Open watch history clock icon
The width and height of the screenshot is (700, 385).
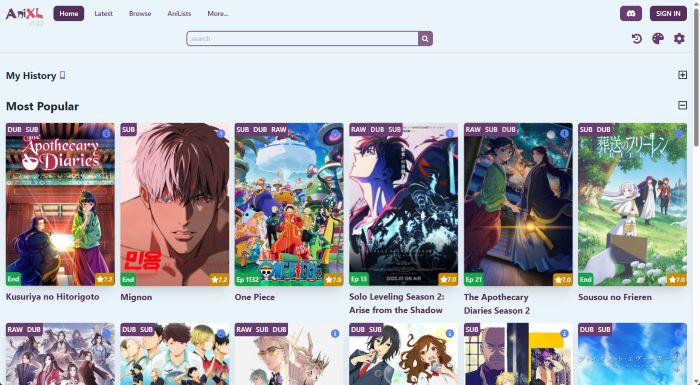[637, 39]
